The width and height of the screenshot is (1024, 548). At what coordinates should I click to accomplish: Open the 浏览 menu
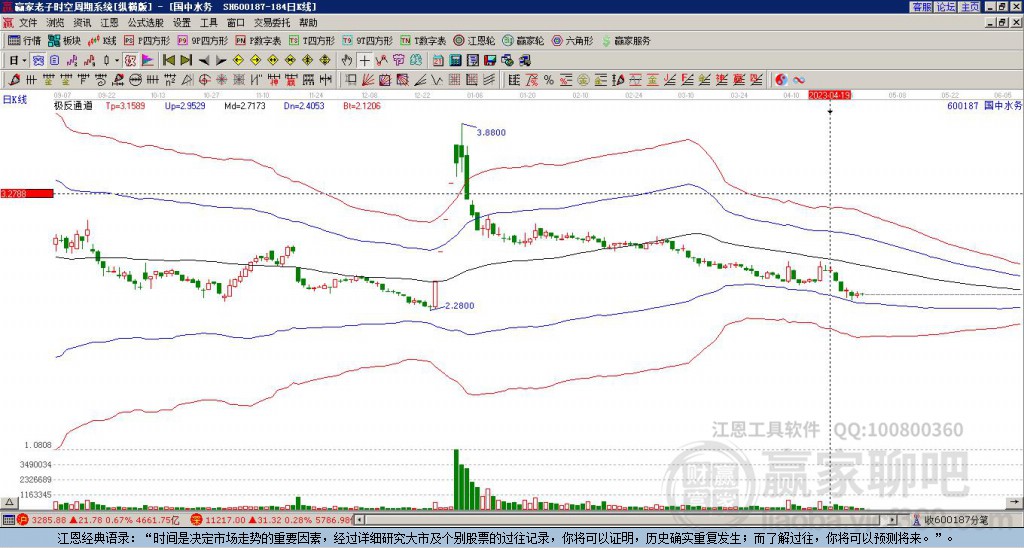56,23
